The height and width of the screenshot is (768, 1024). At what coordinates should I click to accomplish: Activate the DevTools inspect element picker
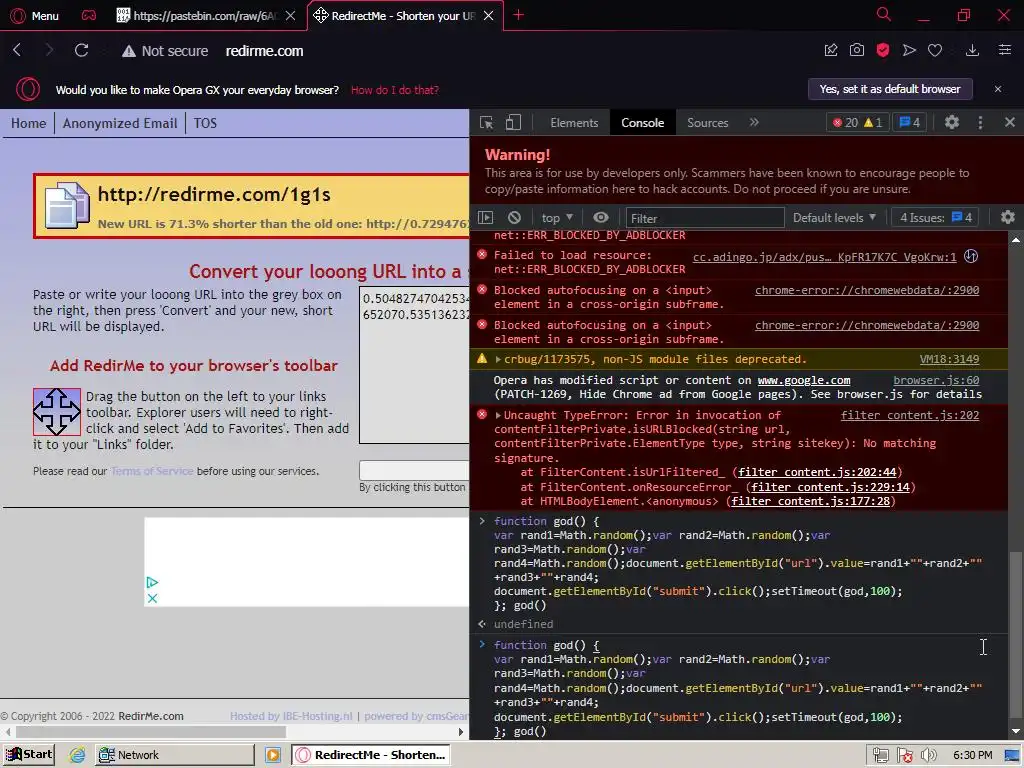pos(487,123)
